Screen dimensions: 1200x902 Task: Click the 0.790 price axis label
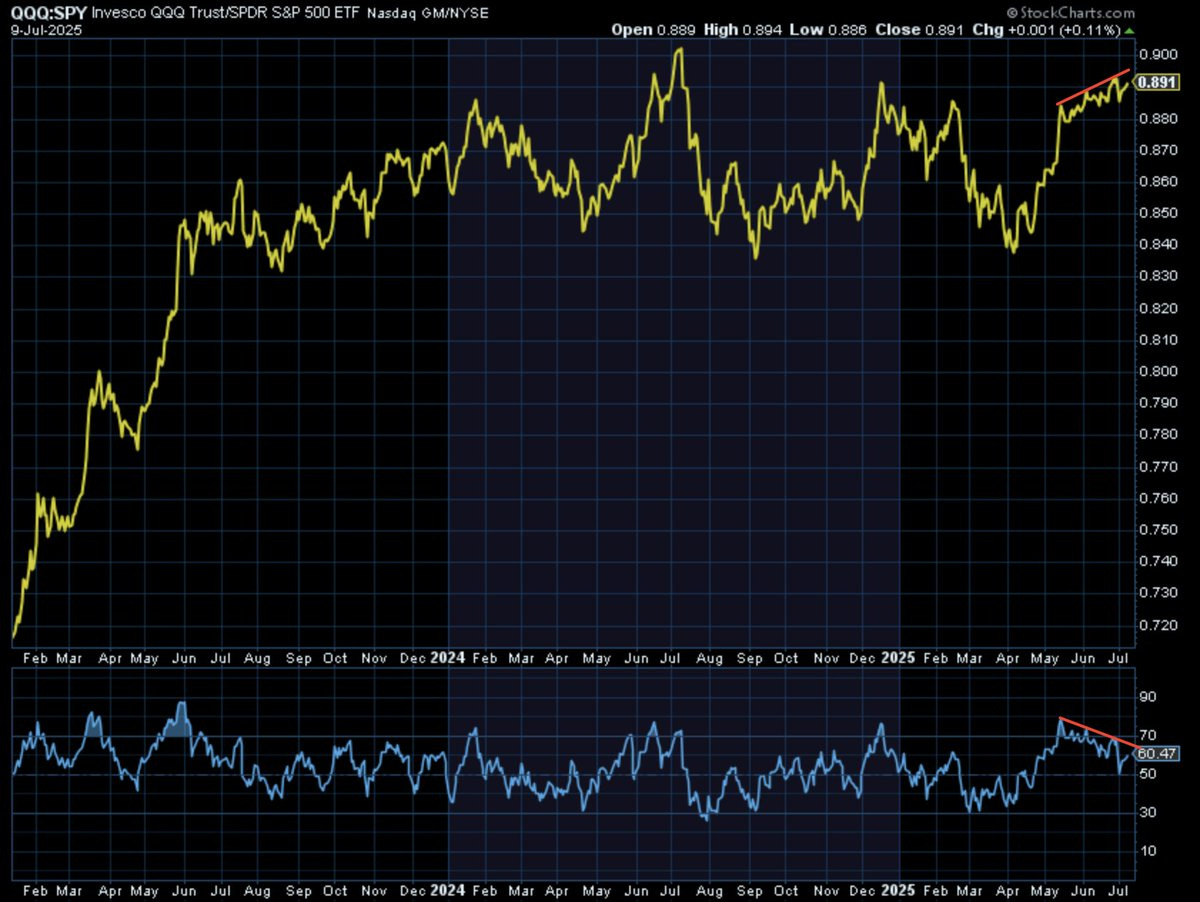1159,403
